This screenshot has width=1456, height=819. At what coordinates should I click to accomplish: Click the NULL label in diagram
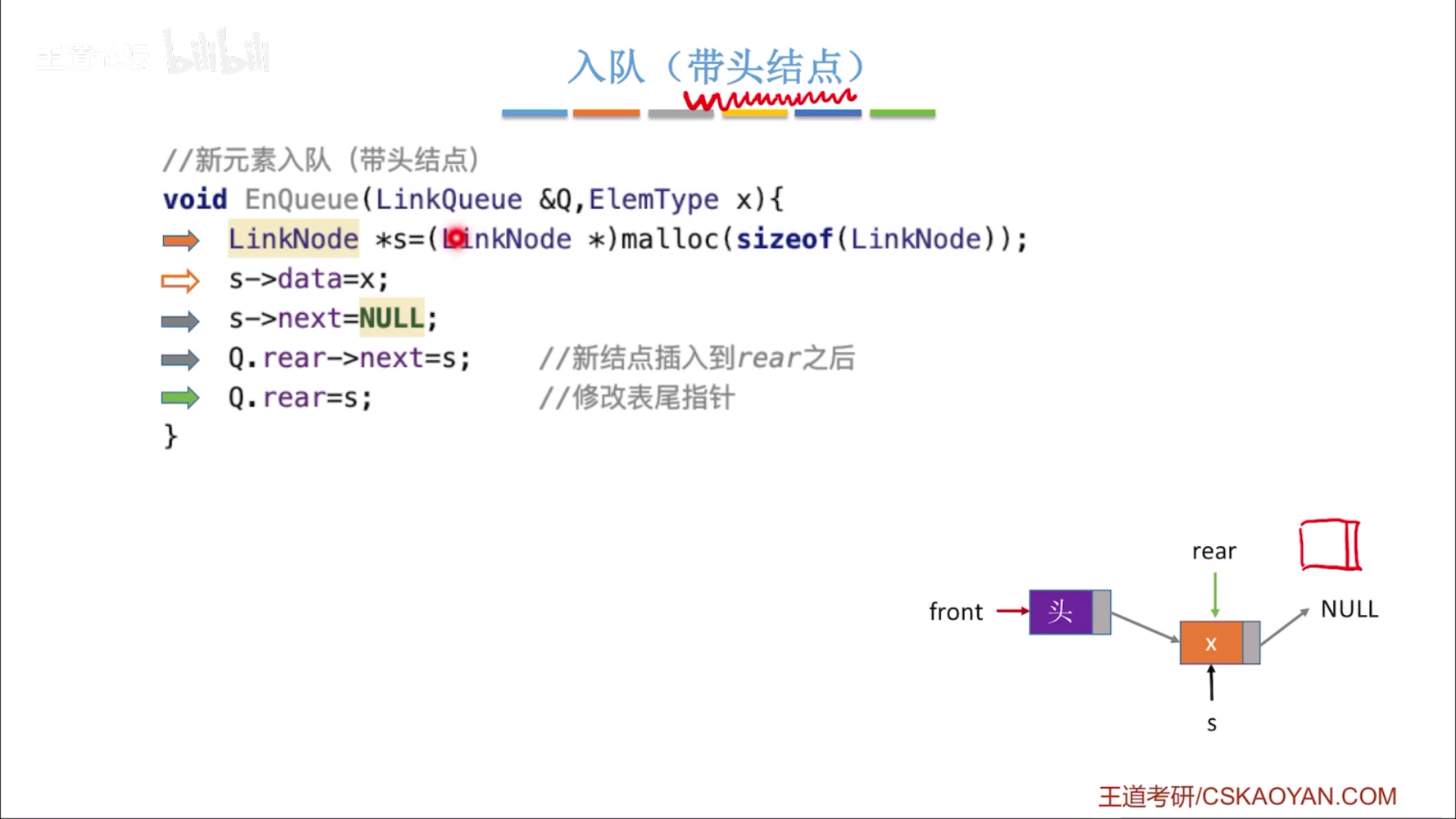[x=1349, y=609]
